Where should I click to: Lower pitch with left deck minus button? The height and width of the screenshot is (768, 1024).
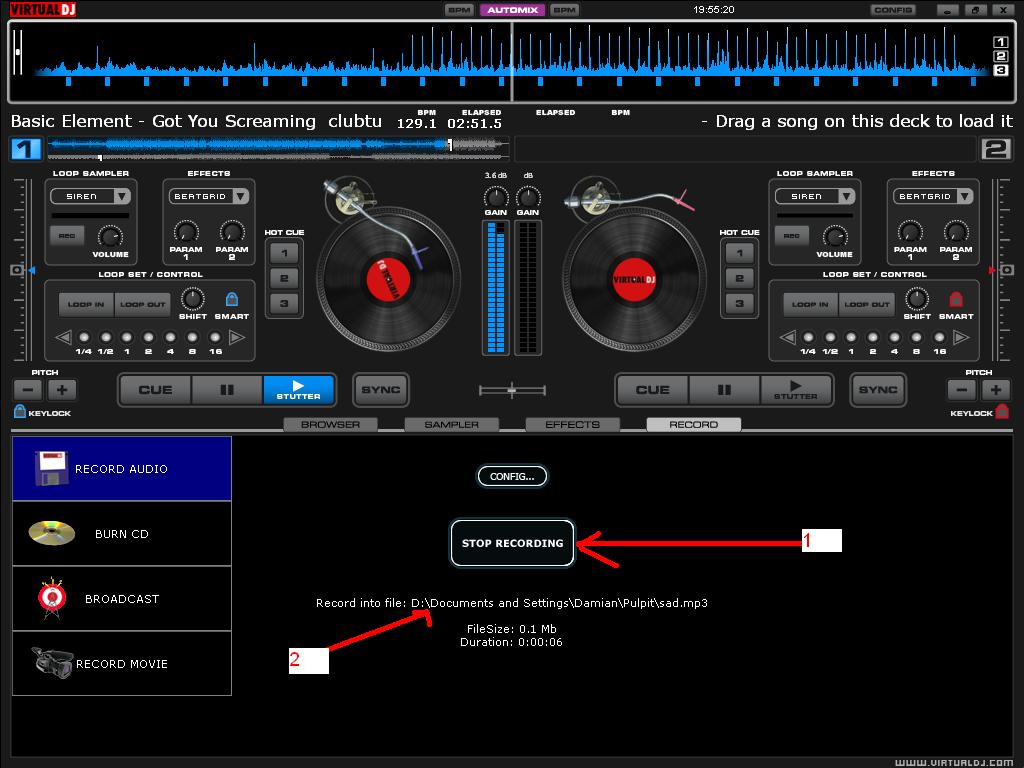28,390
